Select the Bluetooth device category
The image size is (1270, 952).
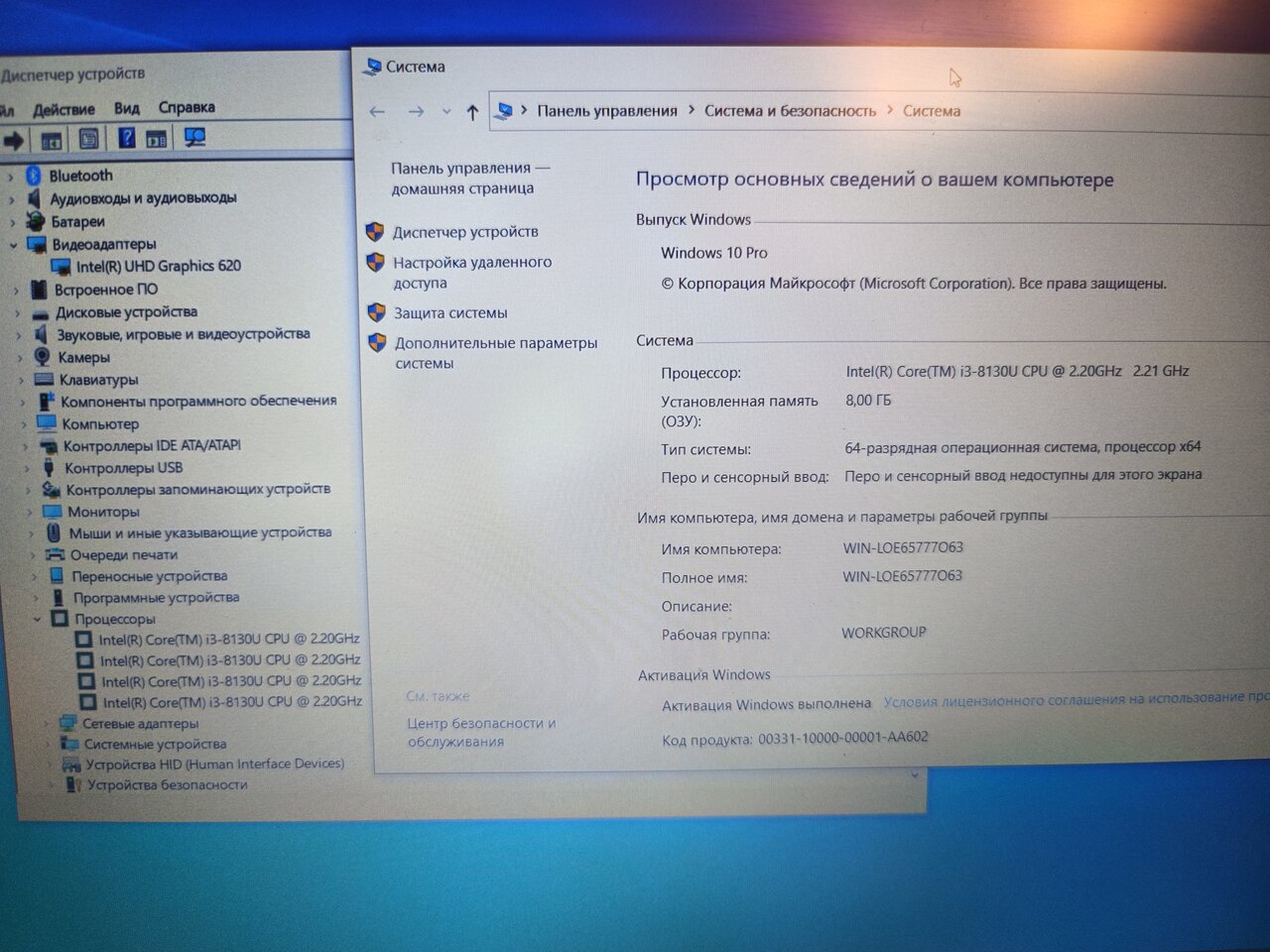[x=80, y=176]
